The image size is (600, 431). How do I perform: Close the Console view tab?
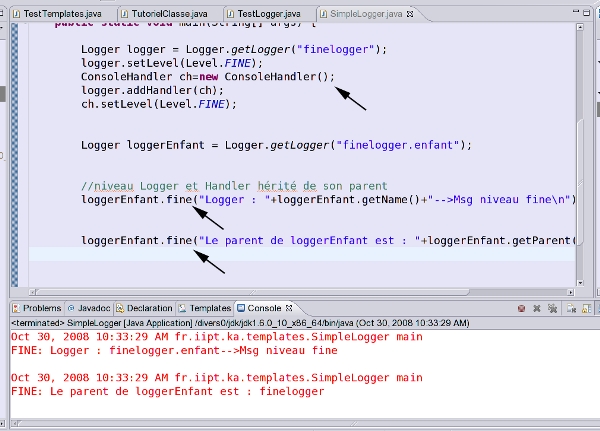click(x=289, y=309)
